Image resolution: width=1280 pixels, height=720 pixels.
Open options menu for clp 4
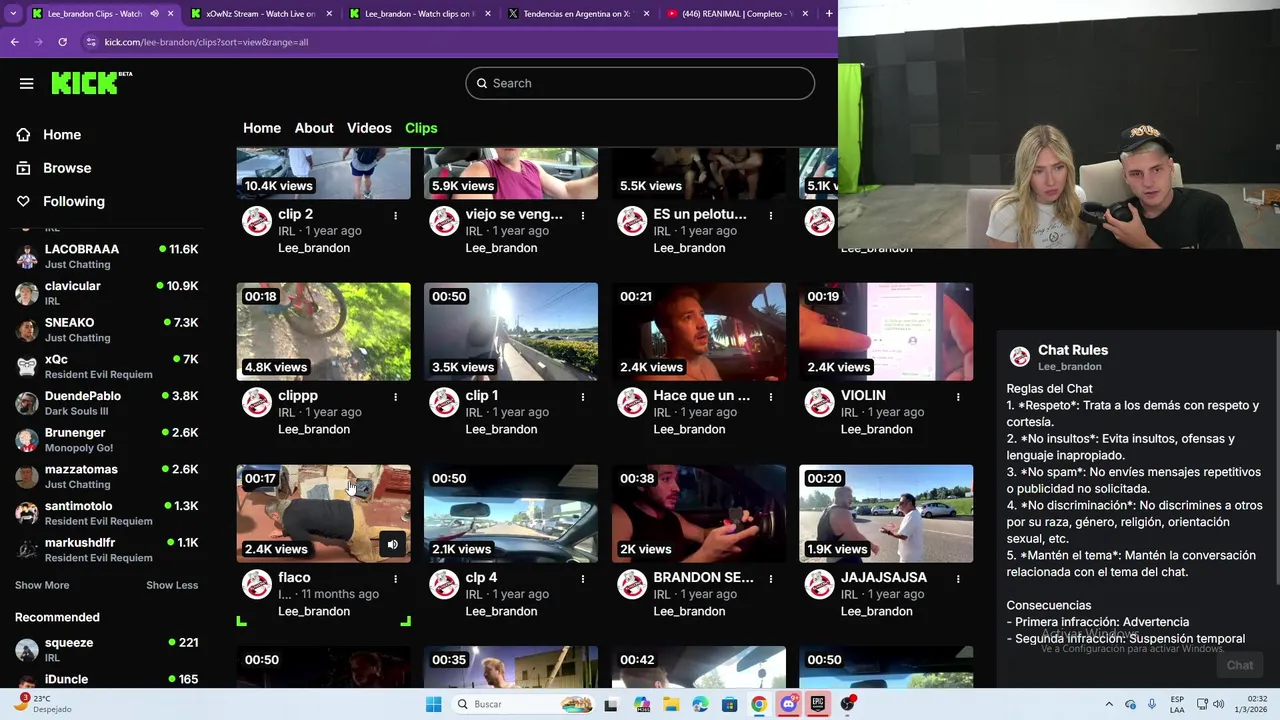[x=583, y=579]
